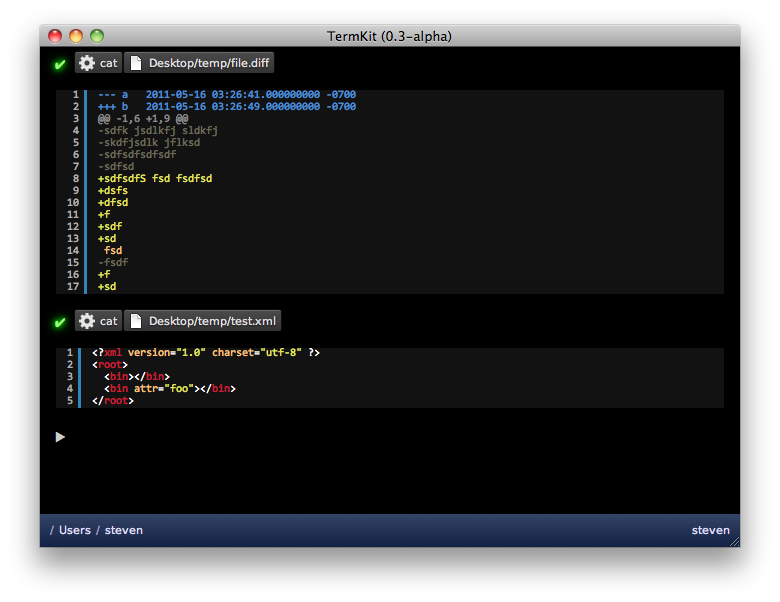Click the Desktop/temp/test.xml path token

(213, 321)
